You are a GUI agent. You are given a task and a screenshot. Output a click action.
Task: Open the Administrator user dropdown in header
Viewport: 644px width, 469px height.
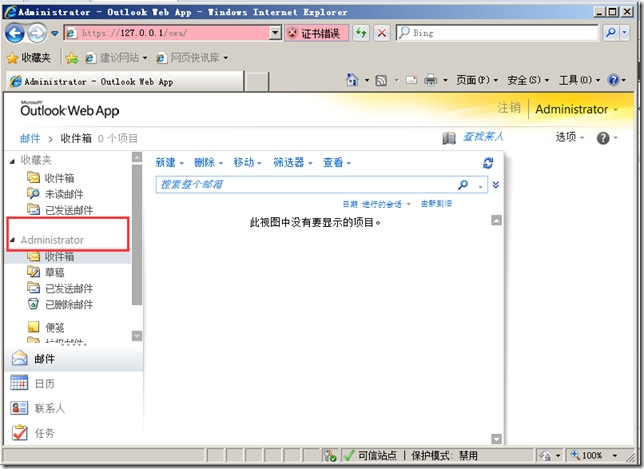(x=577, y=109)
